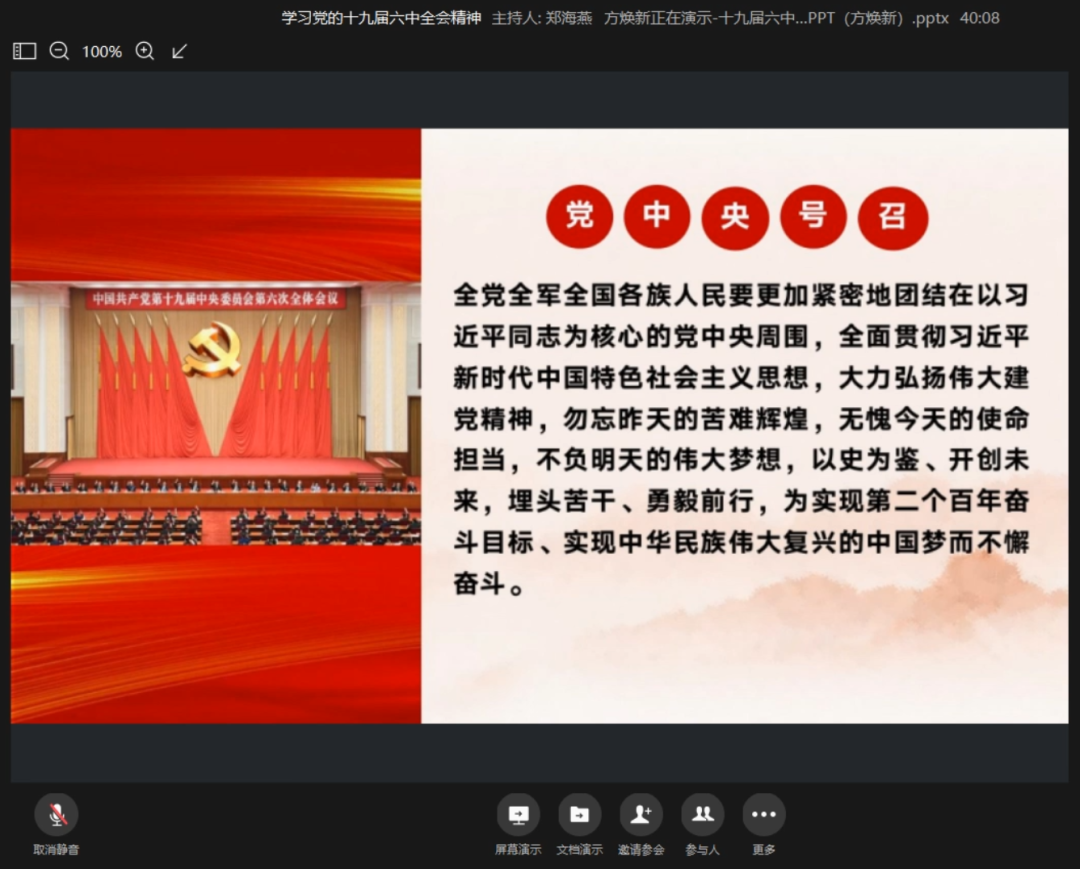This screenshot has width=1080, height=869.
Task: Click the red circle labeled 党
Action: click(579, 217)
